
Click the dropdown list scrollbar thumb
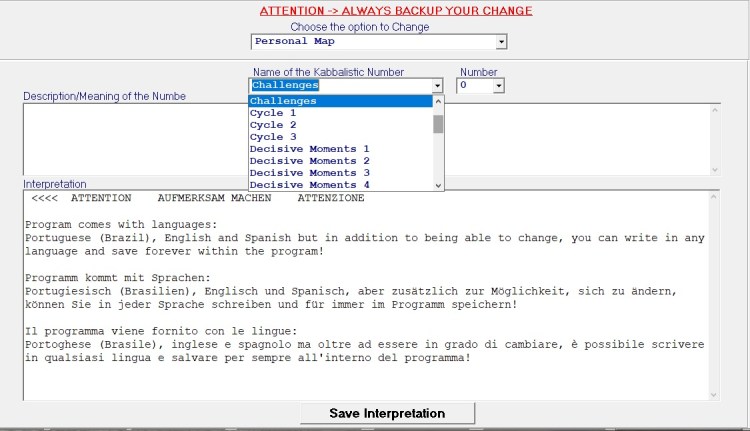tap(438, 123)
